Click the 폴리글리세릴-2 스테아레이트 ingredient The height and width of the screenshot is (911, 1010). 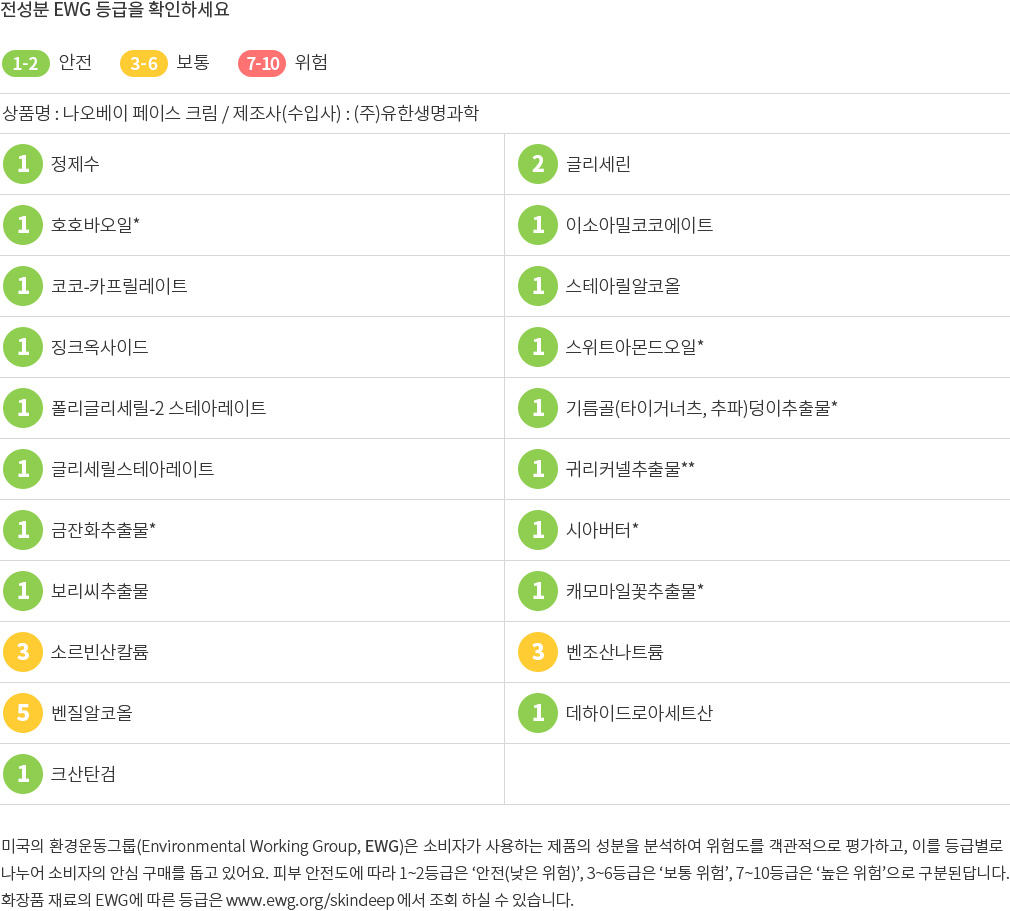[x=158, y=408]
